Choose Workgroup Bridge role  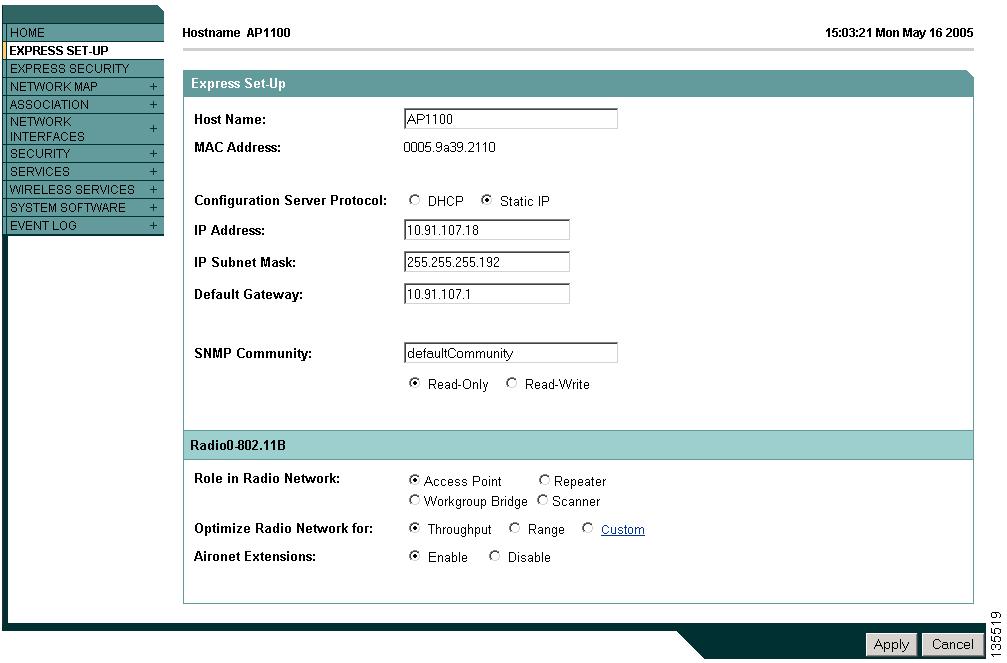click(414, 500)
